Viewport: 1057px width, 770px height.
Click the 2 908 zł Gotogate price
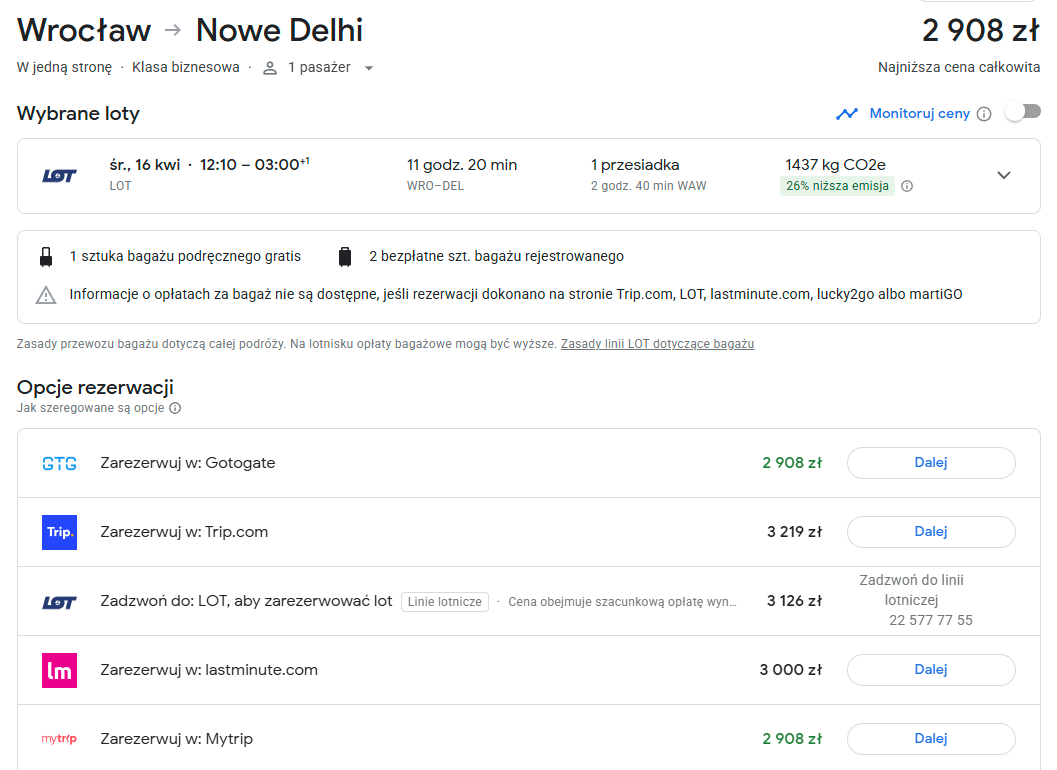(792, 463)
